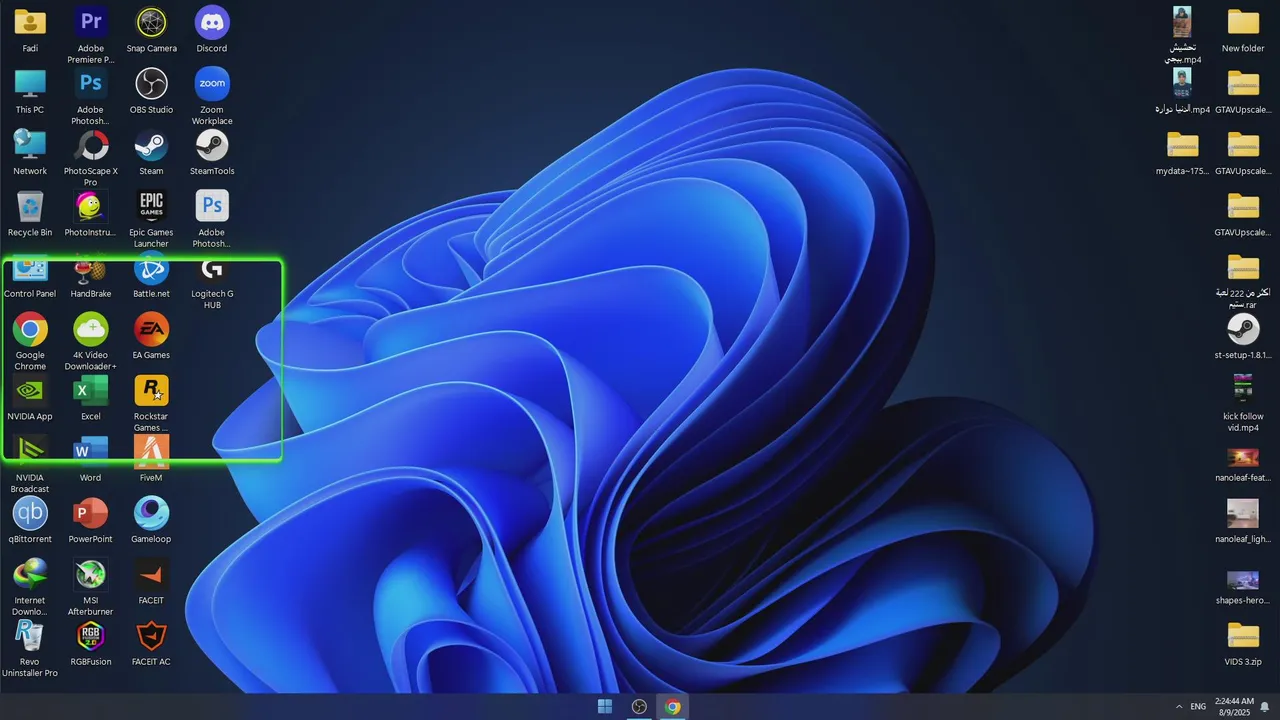Open PowerPoint desktop shortcut
The height and width of the screenshot is (720, 1280).
pos(91,513)
